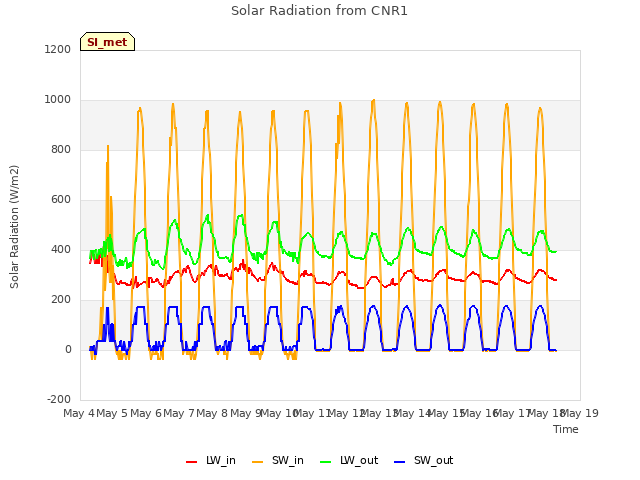Click the 800 y-axis tick label
This screenshot has height=480, width=640.
(61, 149)
